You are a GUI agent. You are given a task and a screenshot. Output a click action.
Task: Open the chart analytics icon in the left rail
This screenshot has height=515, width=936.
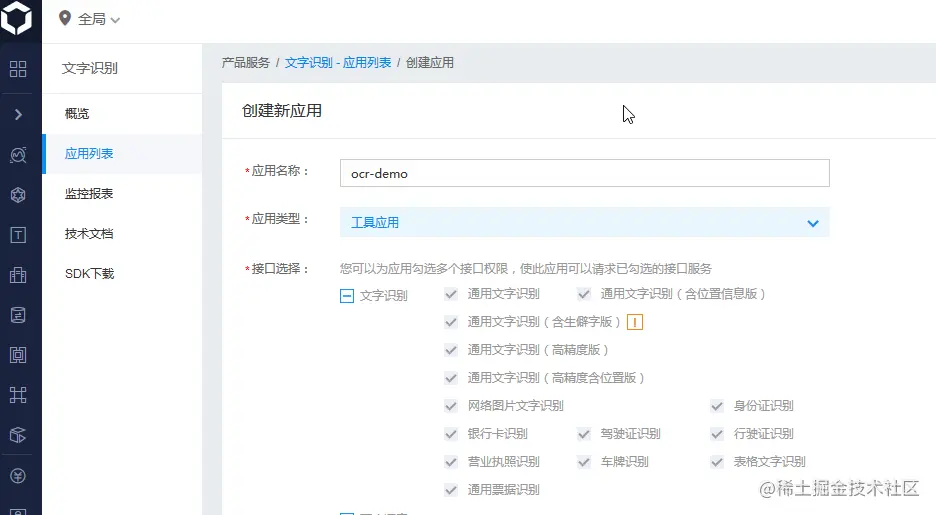coord(18,155)
